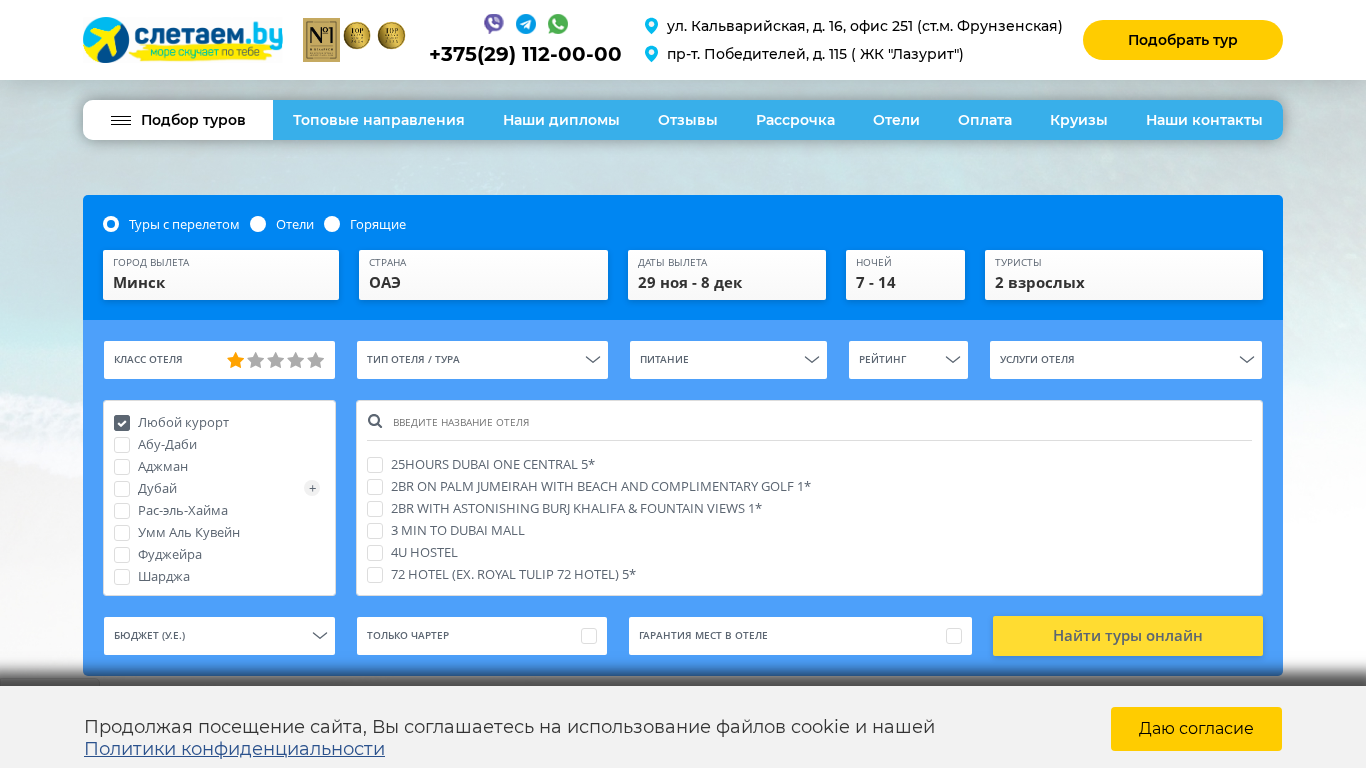The width and height of the screenshot is (1366, 768).
Task: Open the Рассрочка menu item
Action: click(795, 120)
